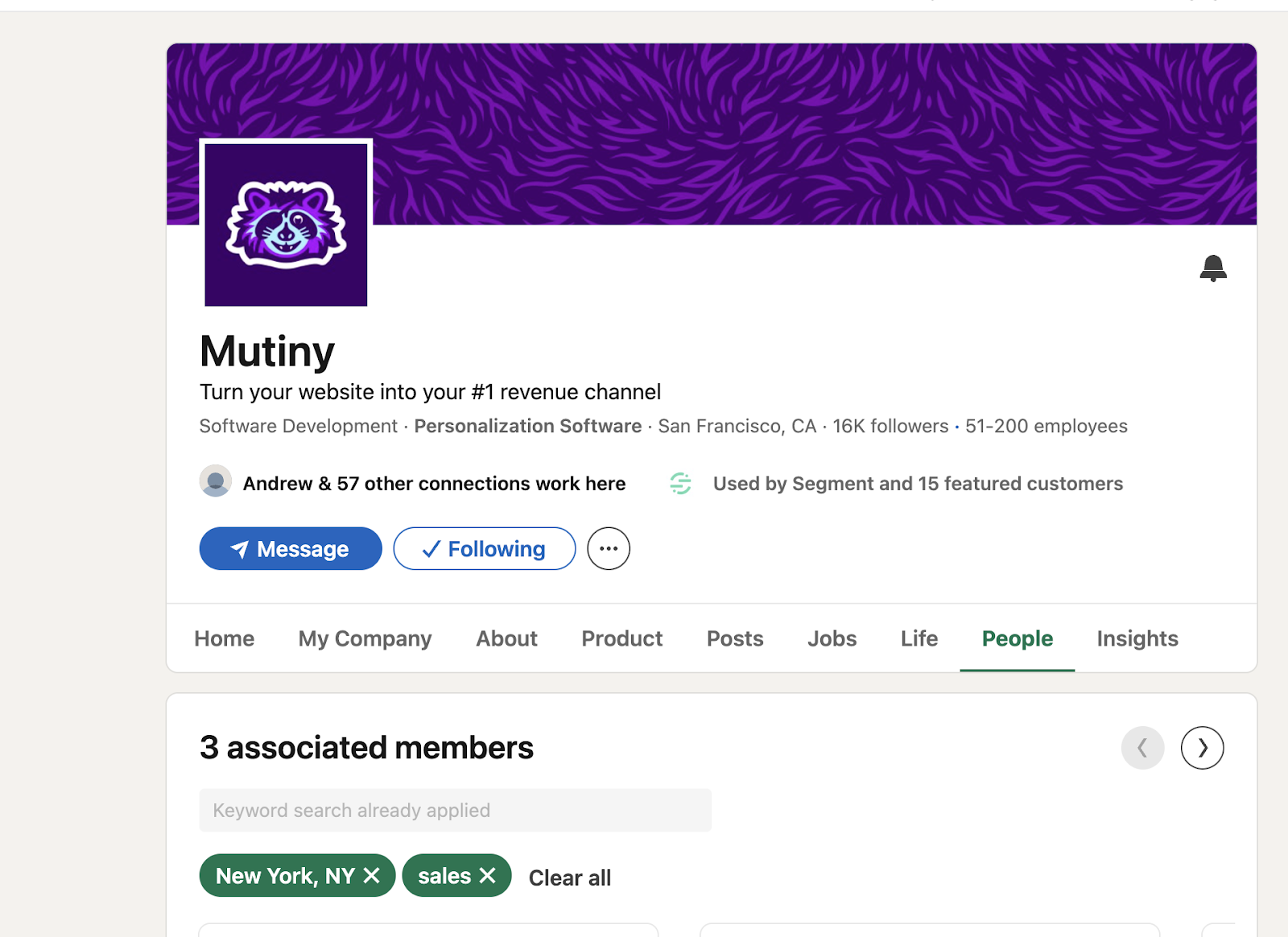The image size is (1288, 937).
Task: Go to previous members carousel page
Action: (x=1142, y=748)
